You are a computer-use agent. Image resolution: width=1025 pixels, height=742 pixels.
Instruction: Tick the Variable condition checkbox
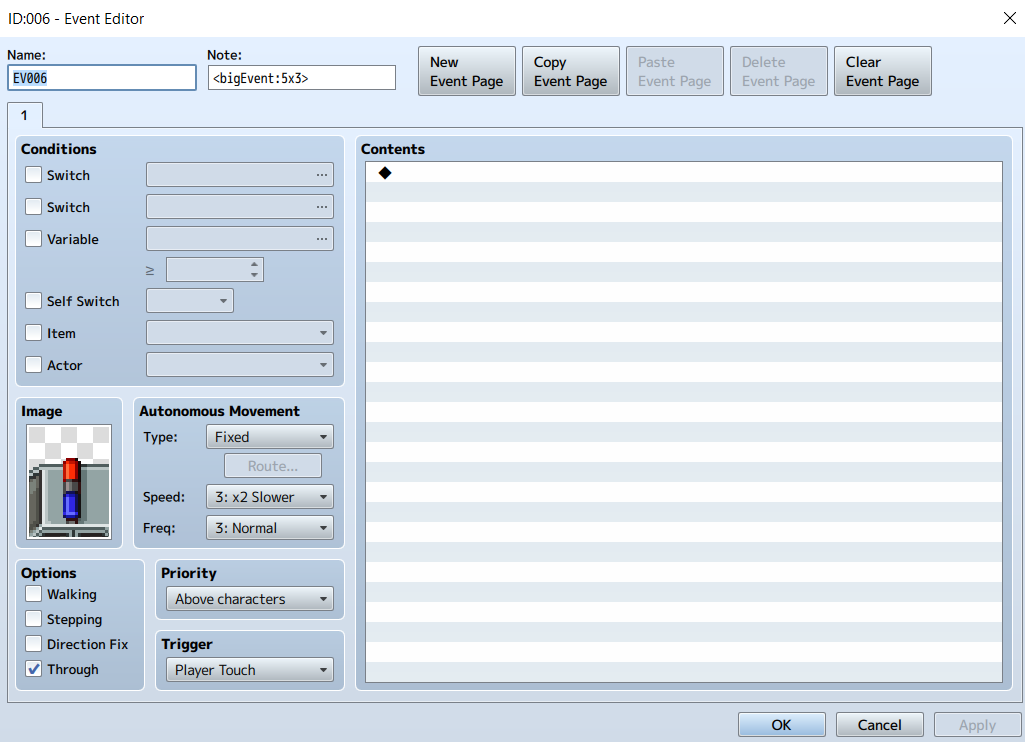click(x=33, y=239)
